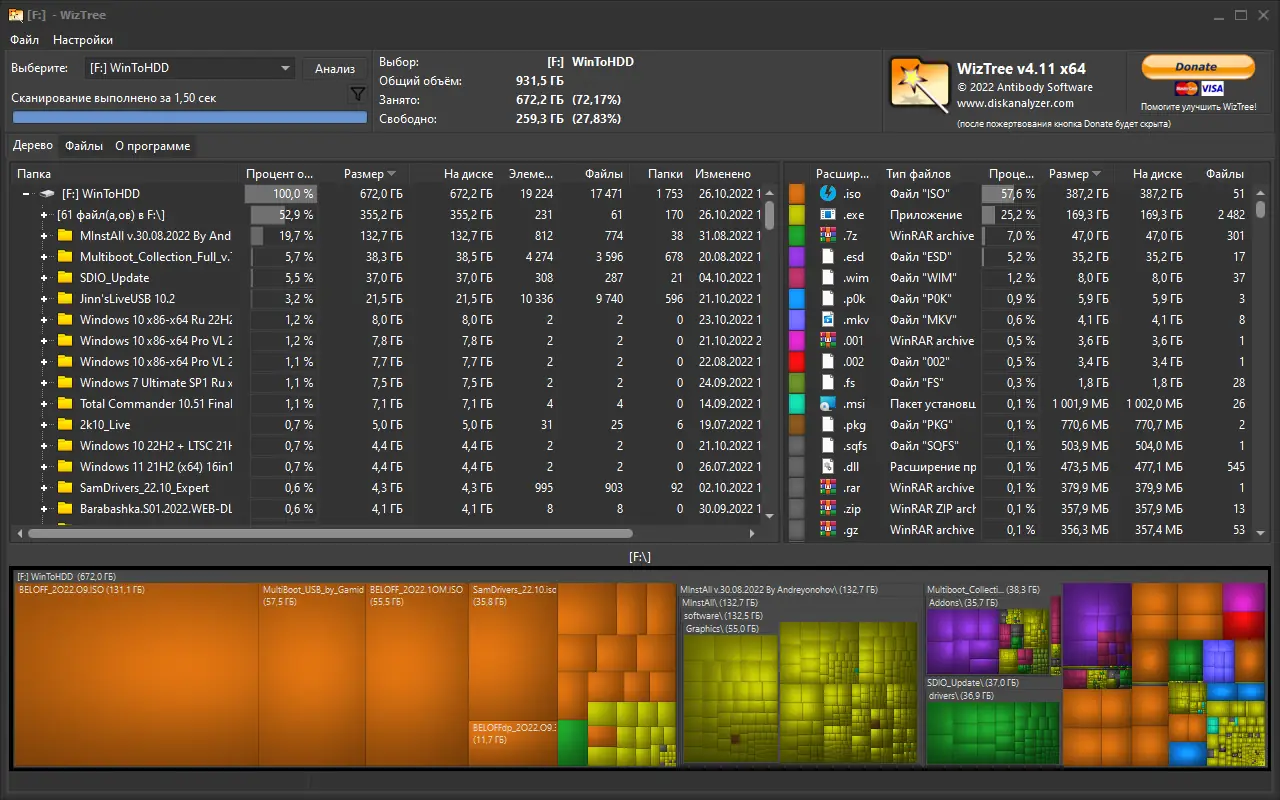
Task: Expand the Windows 7 Ultimate SP1 folder node
Action: coord(44,383)
